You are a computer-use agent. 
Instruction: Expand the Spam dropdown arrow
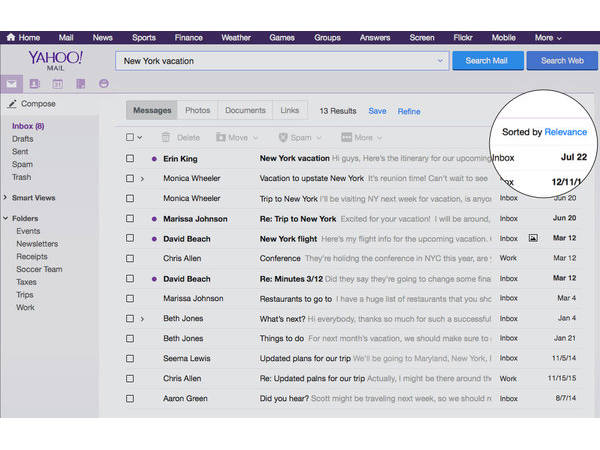[x=319, y=138]
